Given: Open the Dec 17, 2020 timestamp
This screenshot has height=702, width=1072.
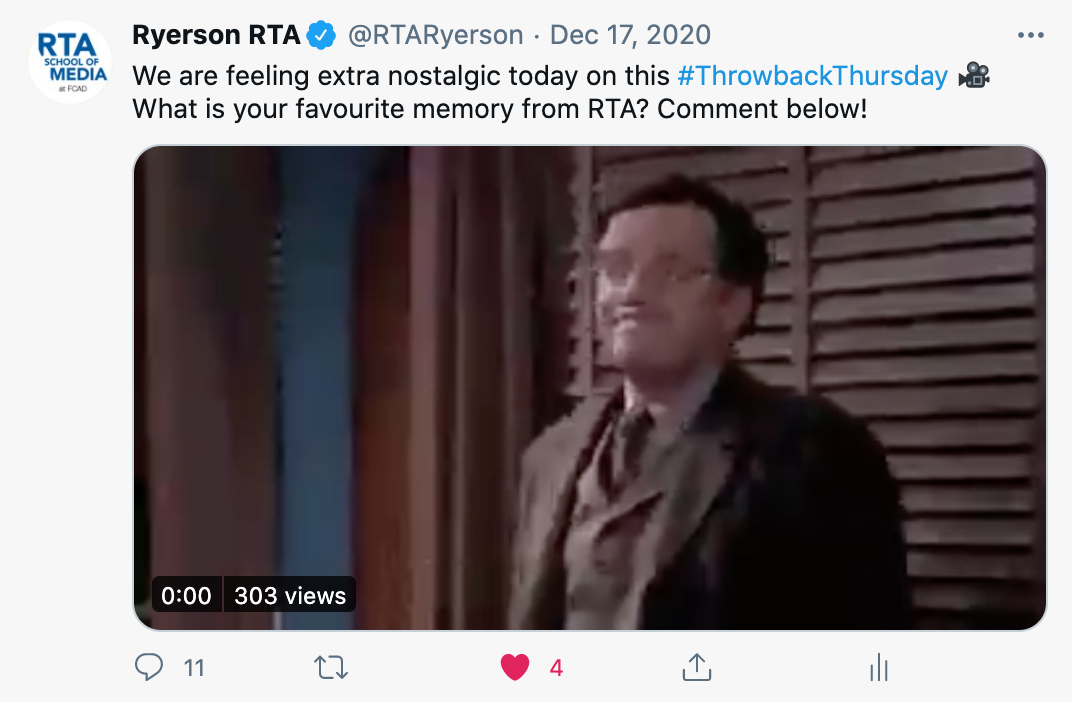Looking at the screenshot, I should point(630,35).
